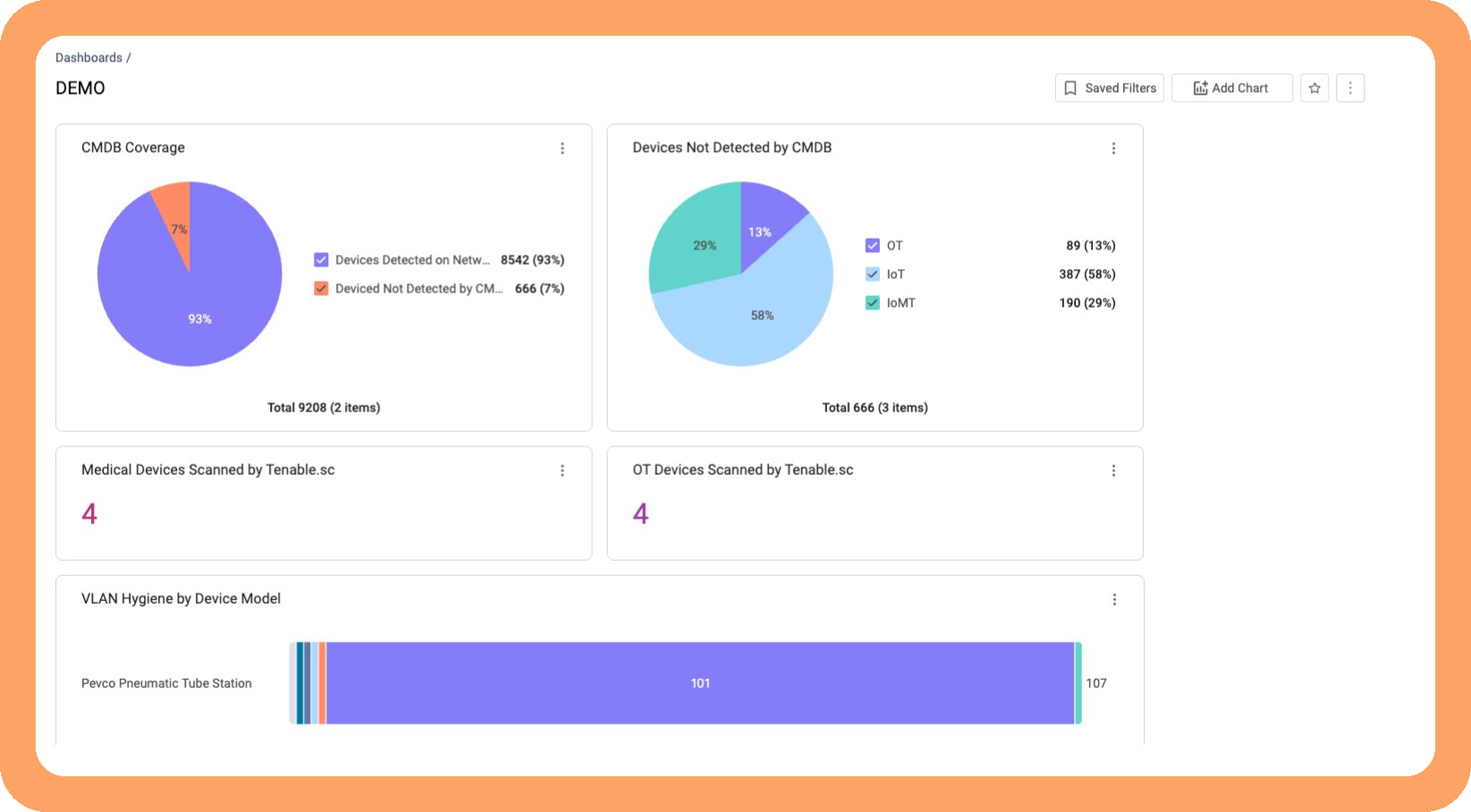Click the Medical Devices Scanned count of 4
Viewport: 1471px width, 812px height.
tap(89, 513)
